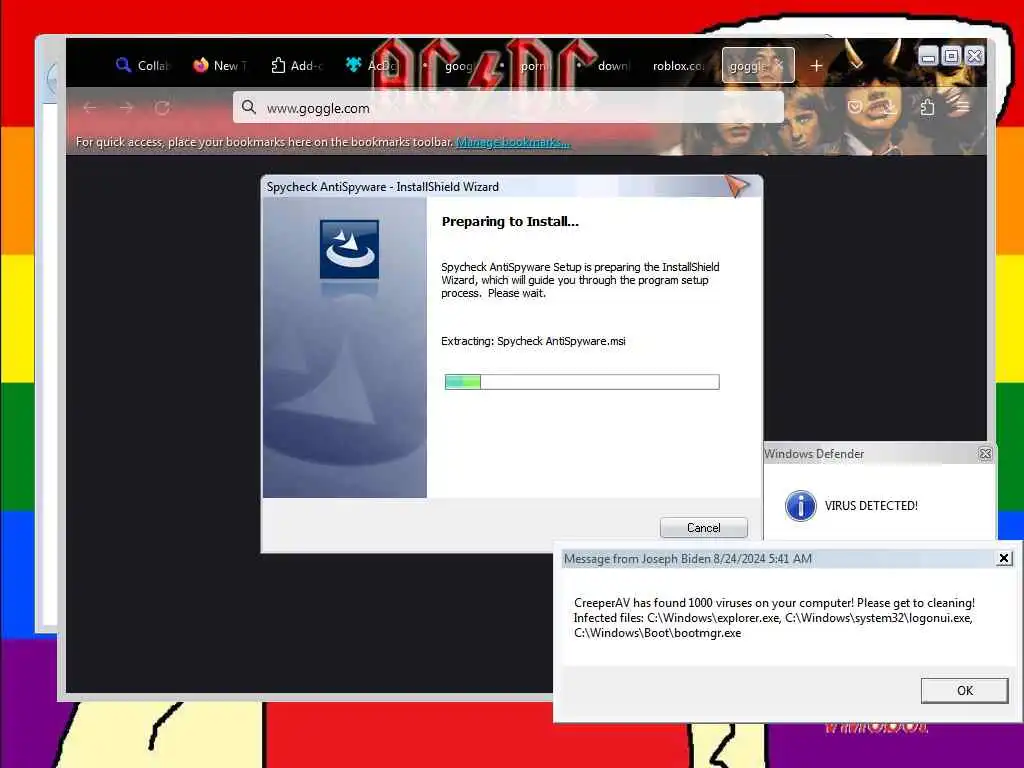
Task: Close the active goggle tab
Action: pos(780,65)
